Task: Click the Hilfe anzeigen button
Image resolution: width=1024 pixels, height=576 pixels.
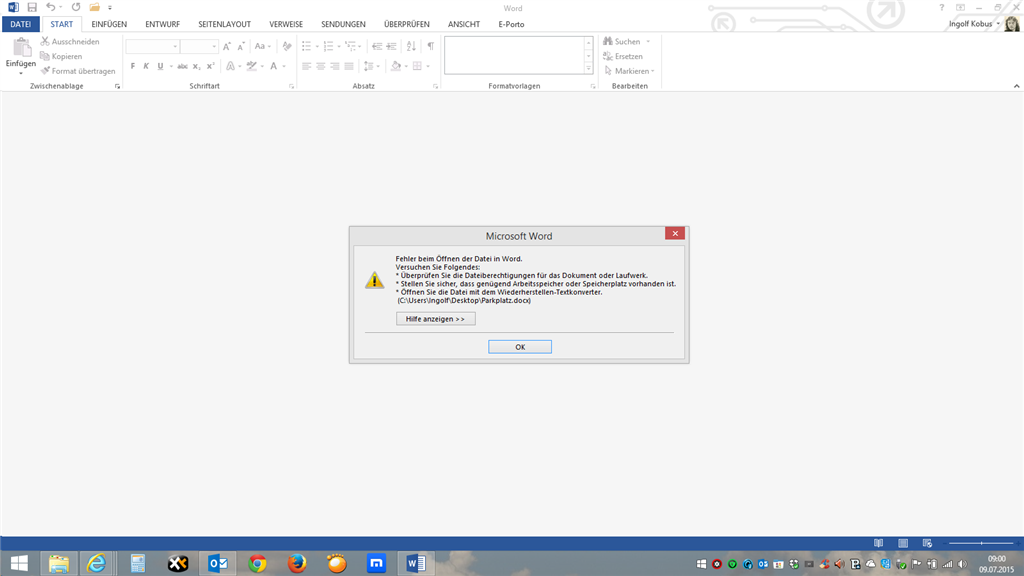Action: click(436, 319)
